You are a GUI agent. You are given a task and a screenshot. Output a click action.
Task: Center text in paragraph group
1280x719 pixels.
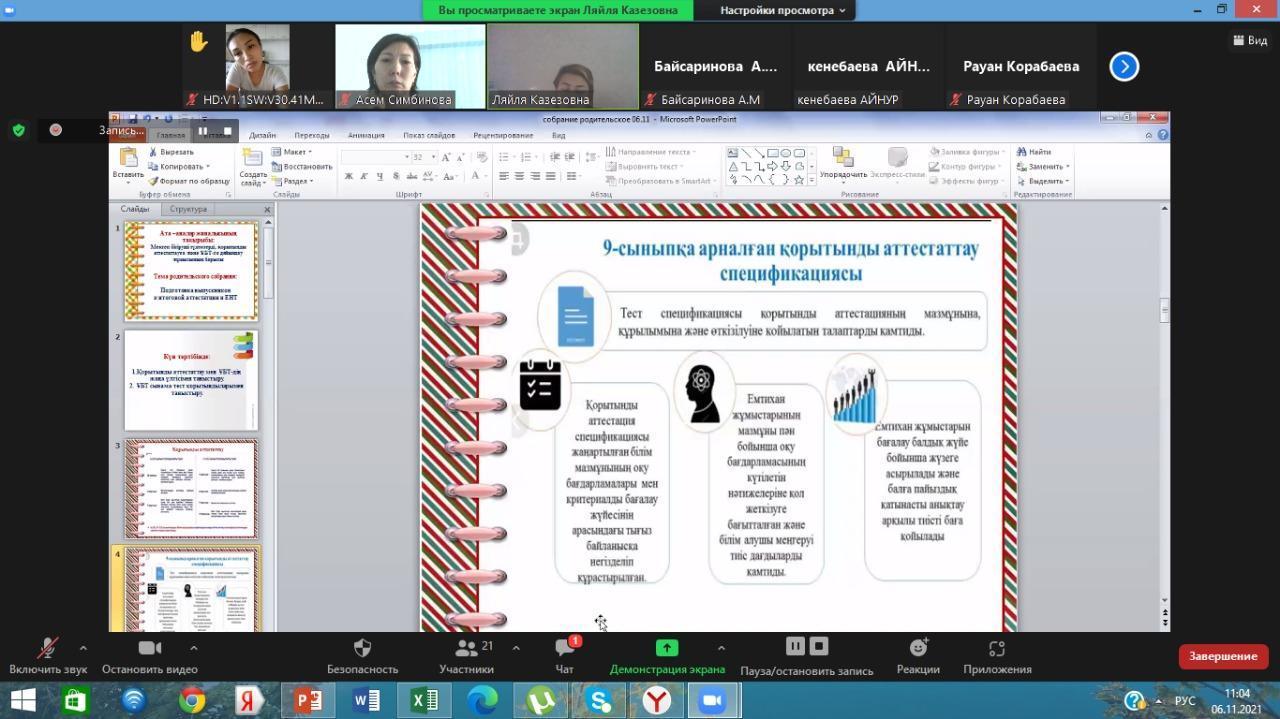(520, 176)
